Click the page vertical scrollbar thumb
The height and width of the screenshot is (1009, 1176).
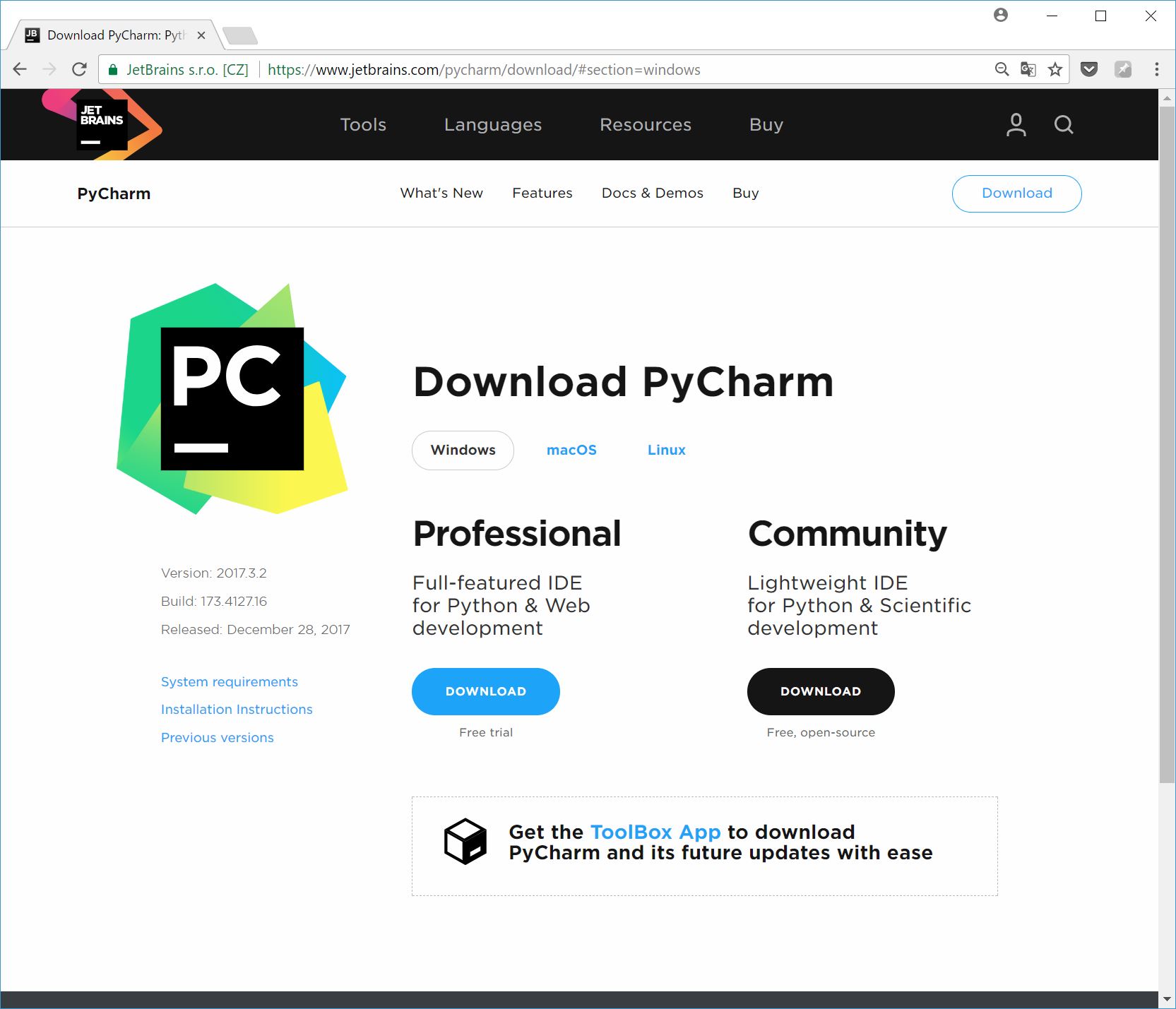[x=1167, y=445]
